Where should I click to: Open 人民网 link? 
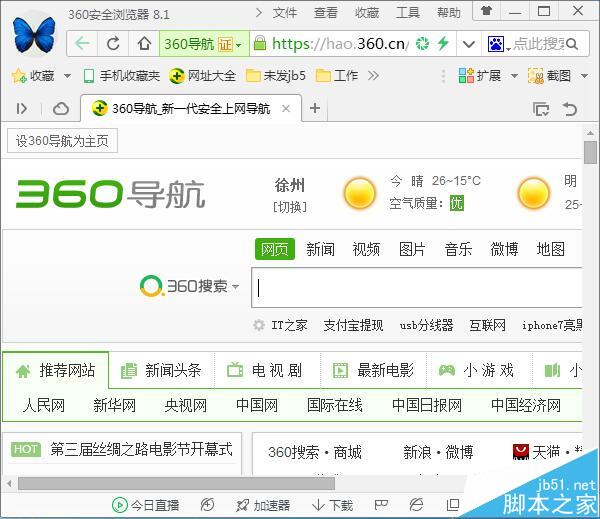click(x=44, y=405)
